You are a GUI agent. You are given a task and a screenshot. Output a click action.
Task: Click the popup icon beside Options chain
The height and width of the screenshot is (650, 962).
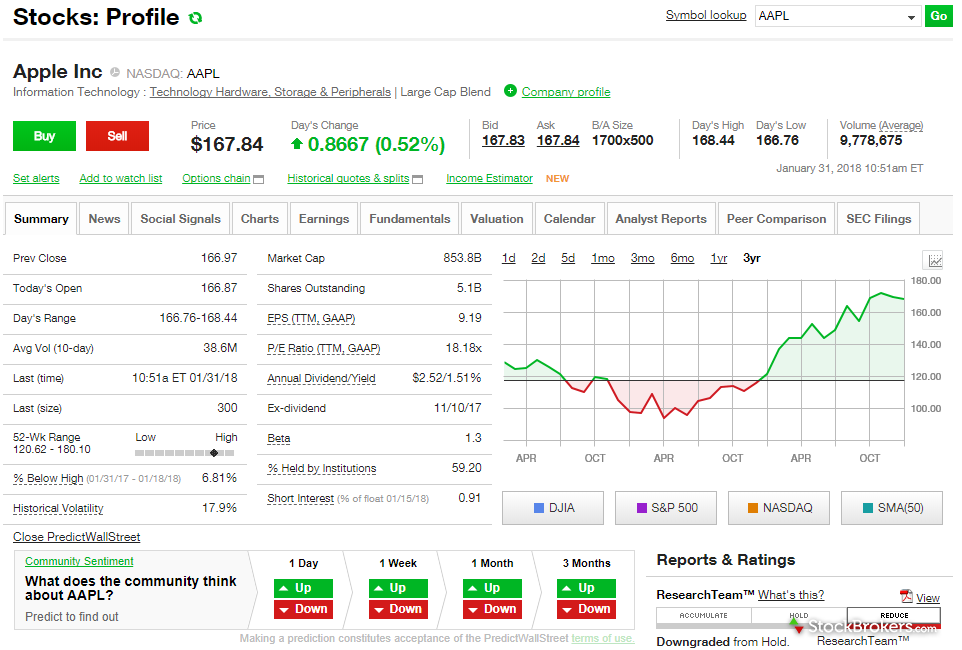tap(259, 179)
